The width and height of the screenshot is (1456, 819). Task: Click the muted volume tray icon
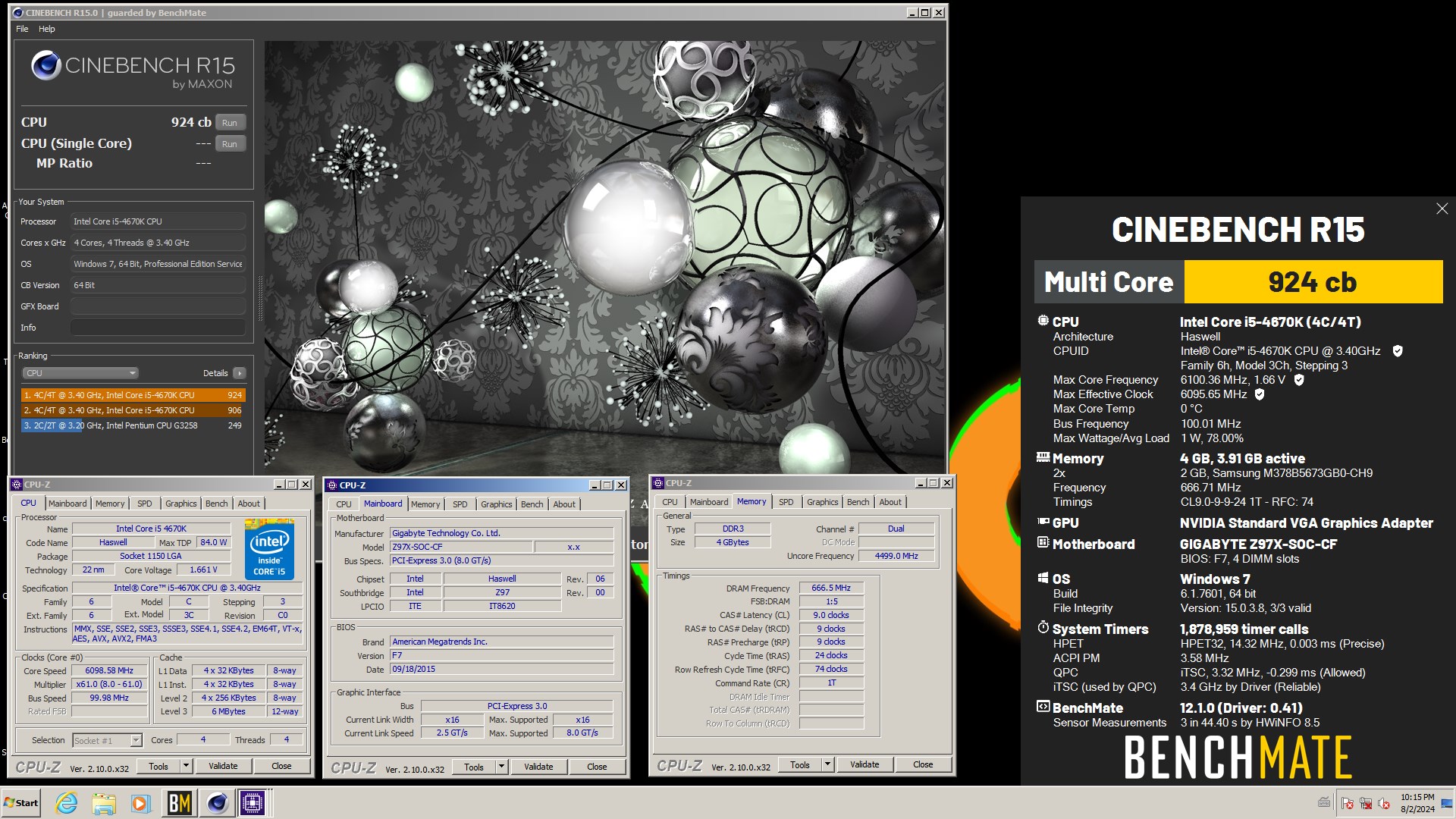click(1384, 803)
